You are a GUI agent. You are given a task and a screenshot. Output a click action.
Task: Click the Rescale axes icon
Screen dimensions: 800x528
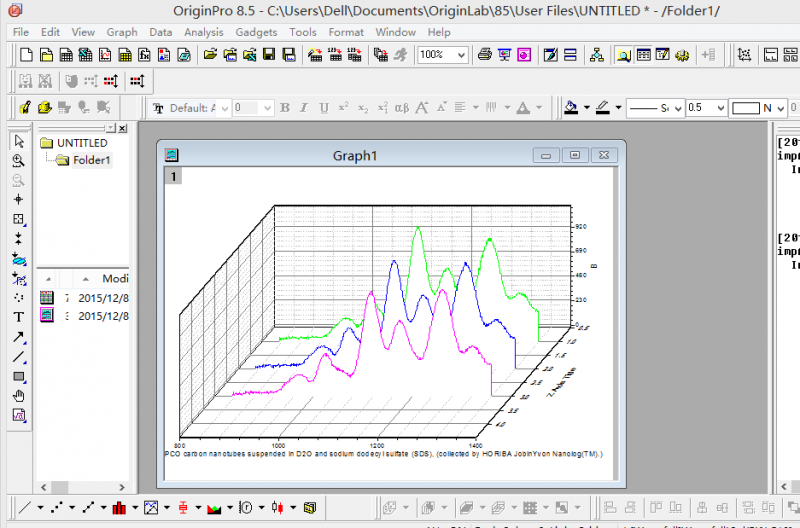pyautogui.click(x=744, y=55)
